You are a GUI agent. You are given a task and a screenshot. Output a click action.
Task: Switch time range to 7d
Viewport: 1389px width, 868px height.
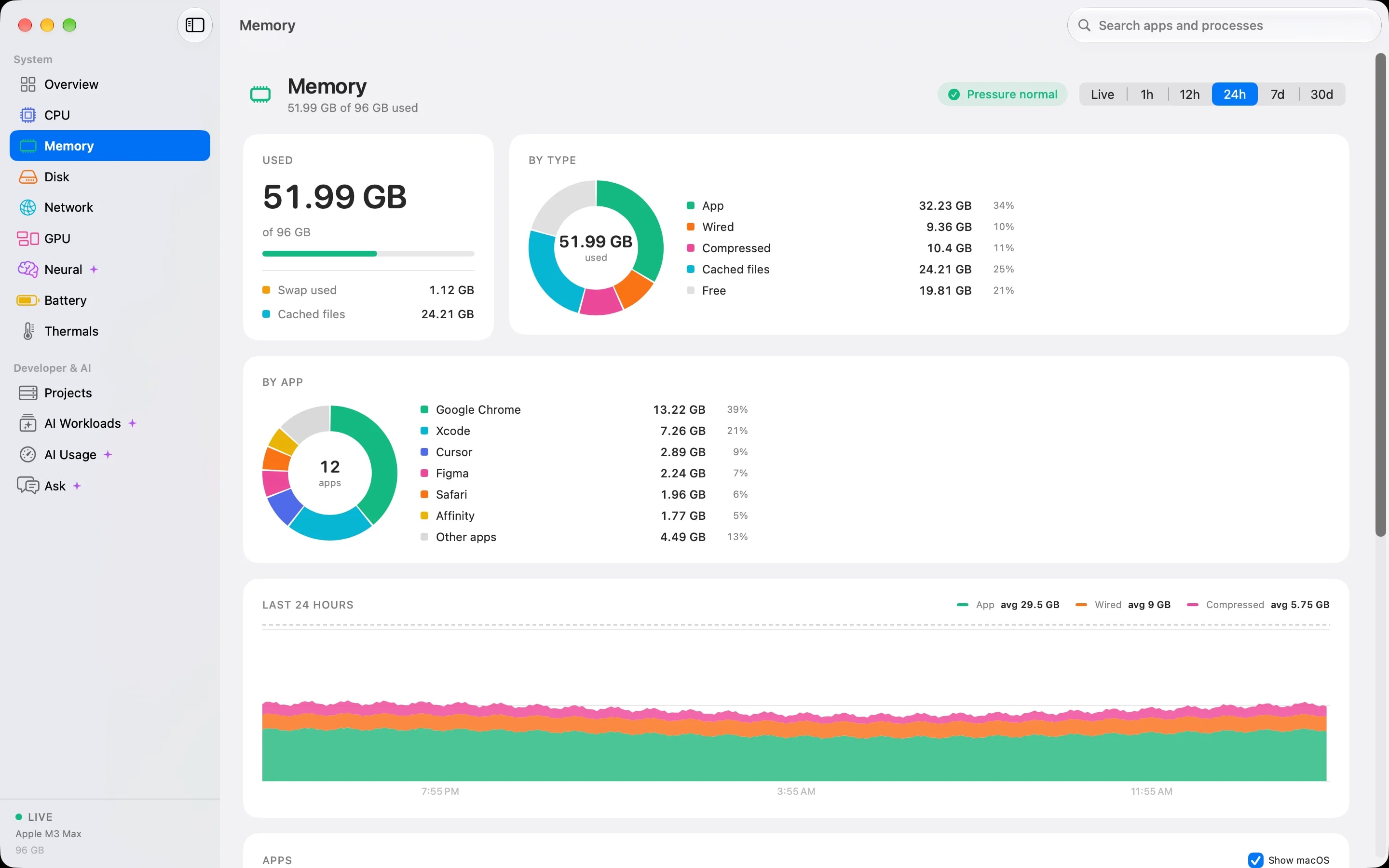1278,94
